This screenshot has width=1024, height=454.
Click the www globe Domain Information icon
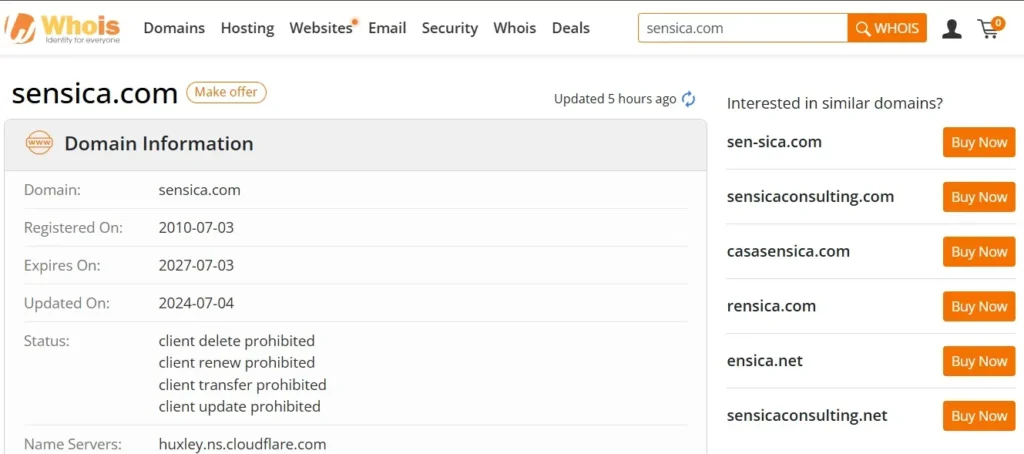(39, 143)
